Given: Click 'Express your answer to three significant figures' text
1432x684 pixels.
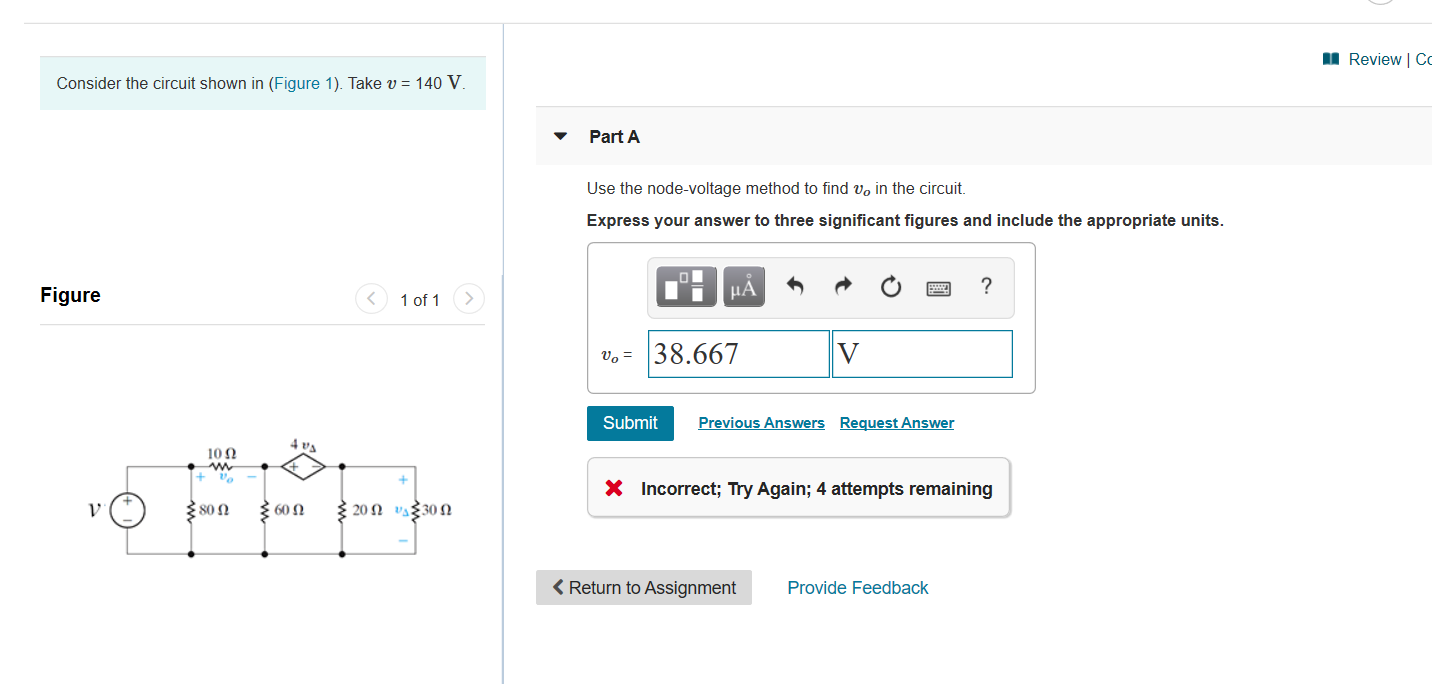Looking at the screenshot, I should click(x=905, y=220).
